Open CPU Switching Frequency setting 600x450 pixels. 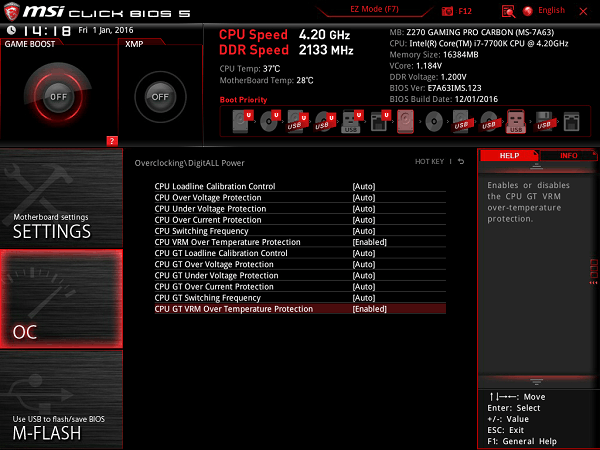tap(300, 231)
